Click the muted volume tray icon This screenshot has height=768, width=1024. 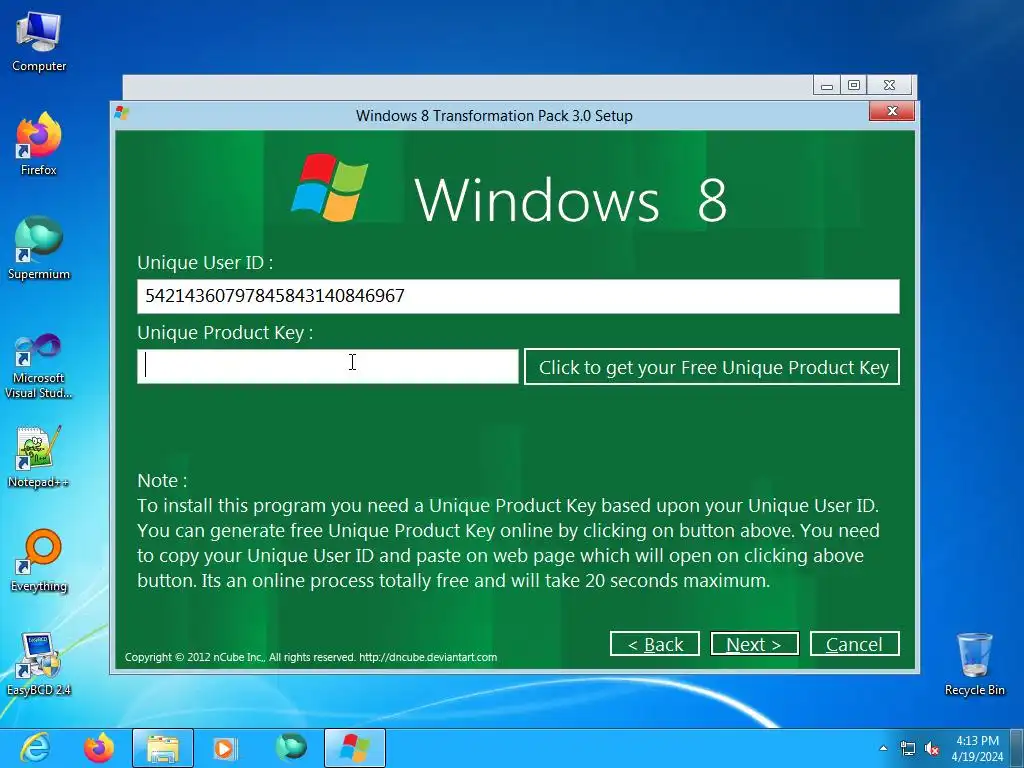pos(932,748)
